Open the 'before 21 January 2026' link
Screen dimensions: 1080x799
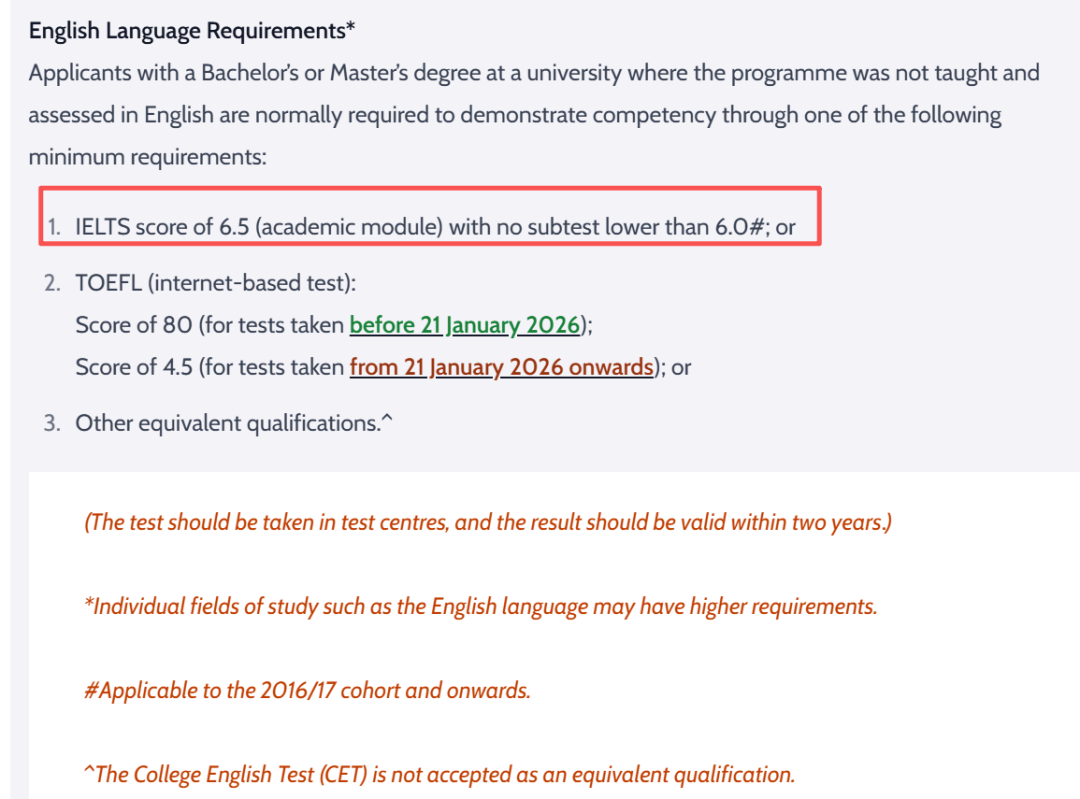pos(465,324)
